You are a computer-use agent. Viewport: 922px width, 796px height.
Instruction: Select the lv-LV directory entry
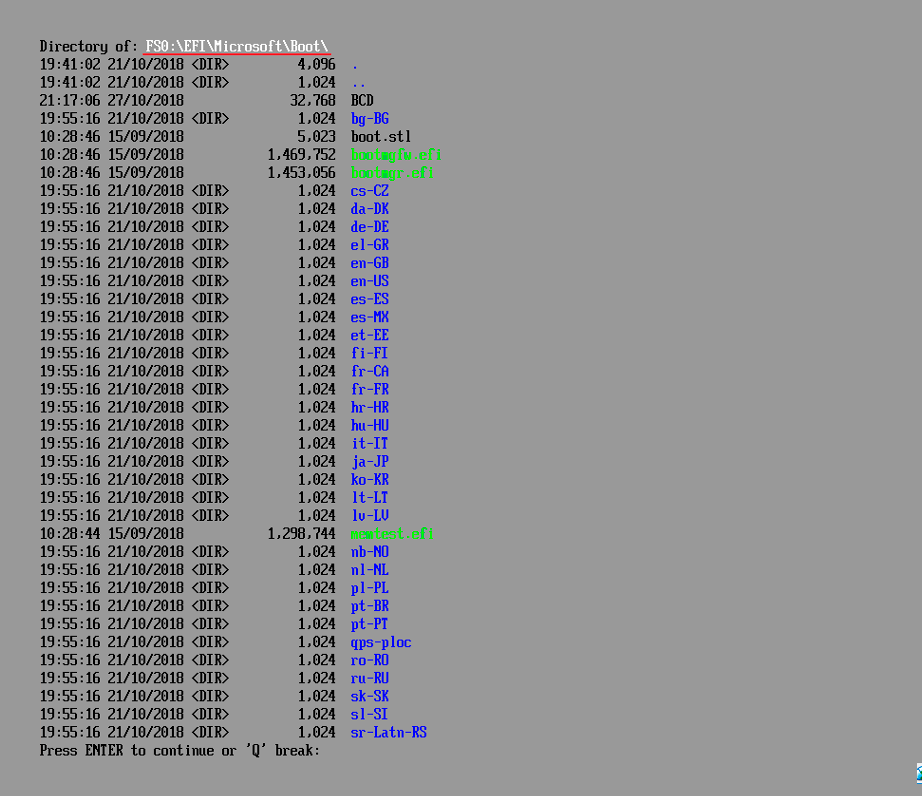tap(370, 516)
